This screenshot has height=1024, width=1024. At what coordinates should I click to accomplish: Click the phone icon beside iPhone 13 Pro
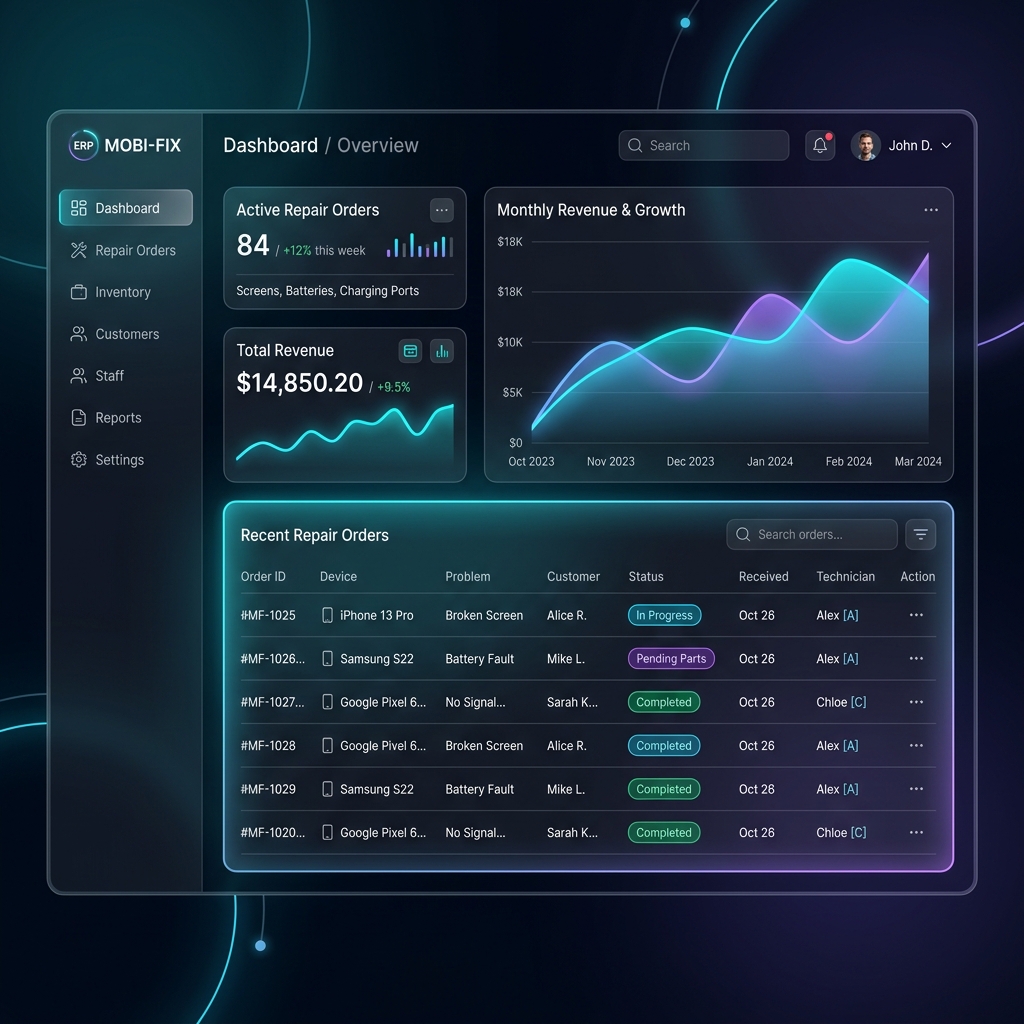328,615
